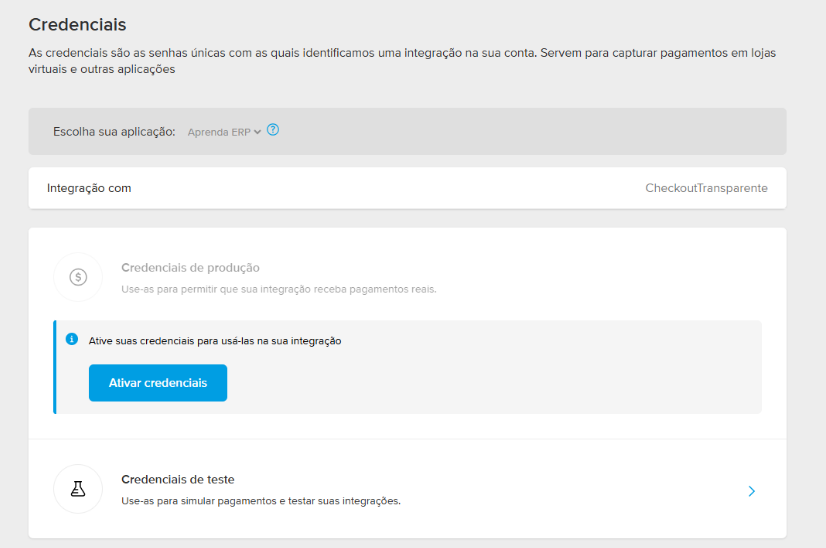
Task: Expand Credenciais de teste with the chevron
Action: (752, 491)
